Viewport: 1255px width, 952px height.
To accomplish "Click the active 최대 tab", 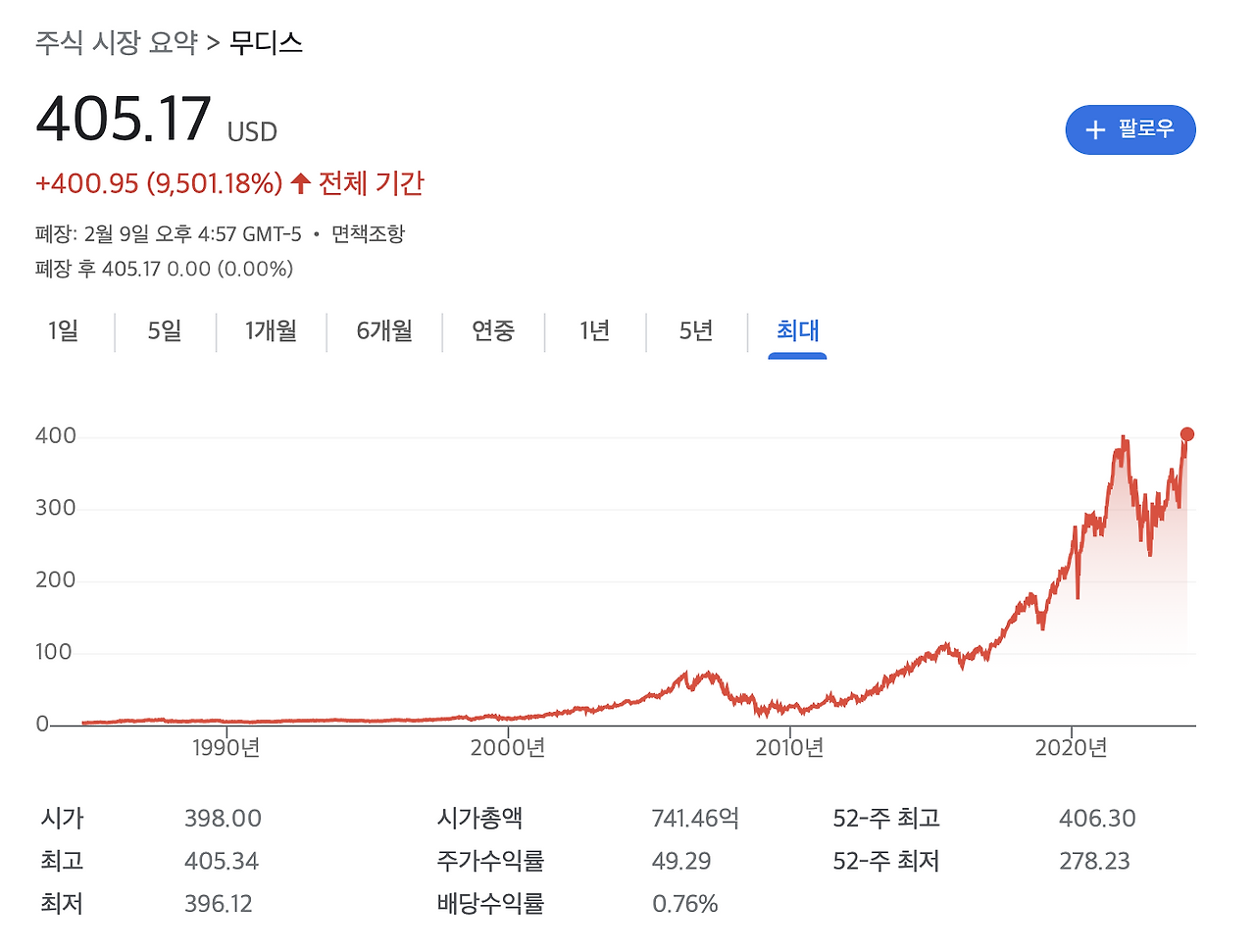I will pos(796,332).
